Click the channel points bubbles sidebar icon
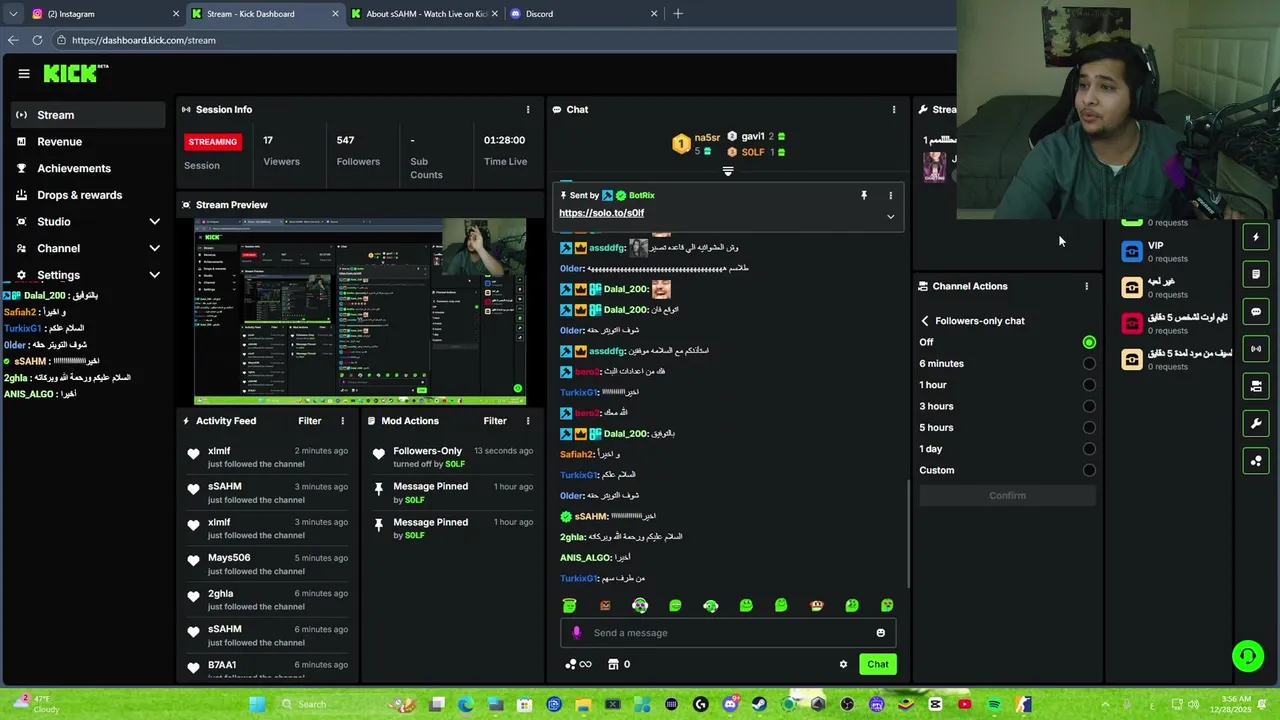The image size is (1280, 720). tap(1256, 461)
